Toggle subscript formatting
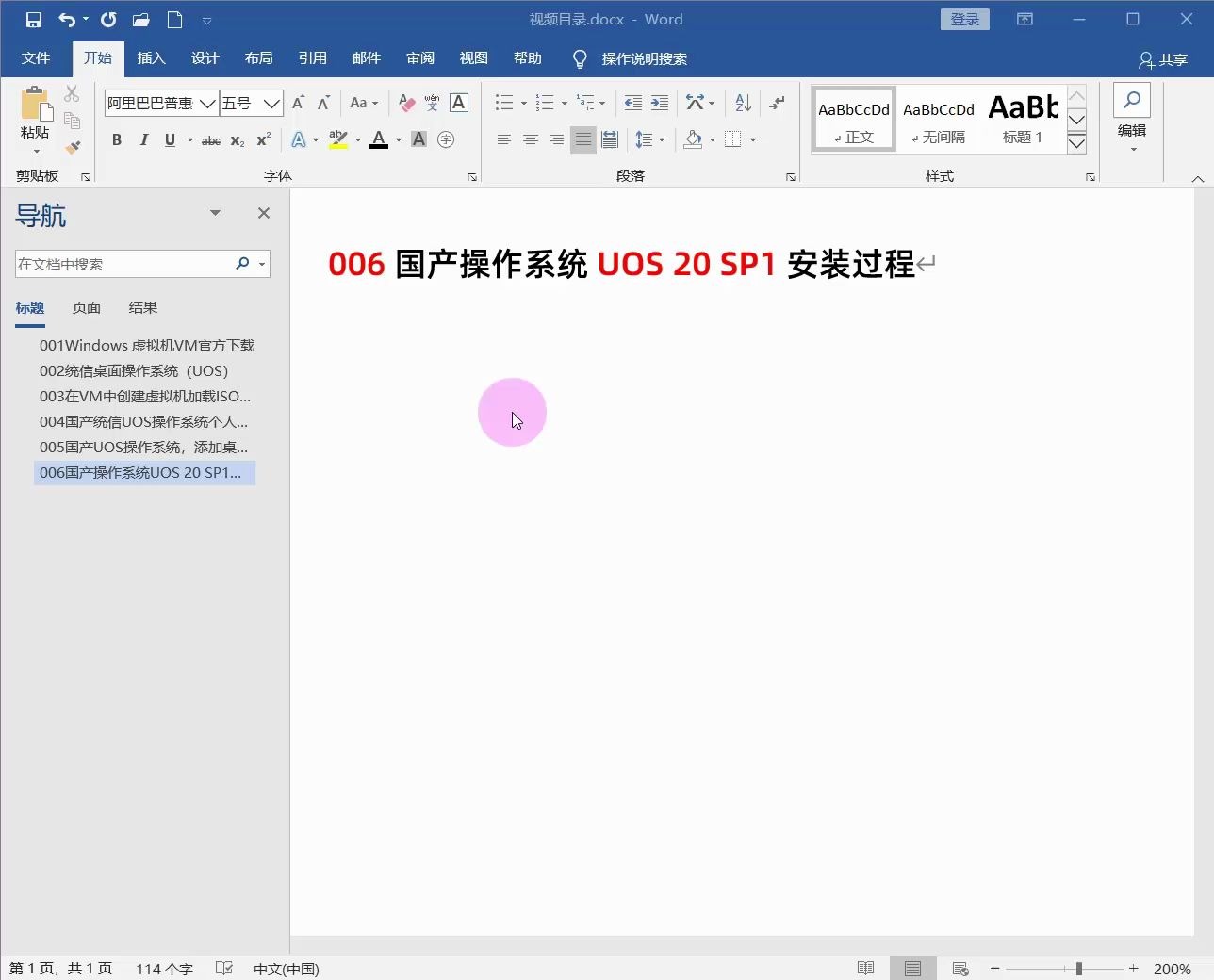The height and width of the screenshot is (980, 1214). 237,140
